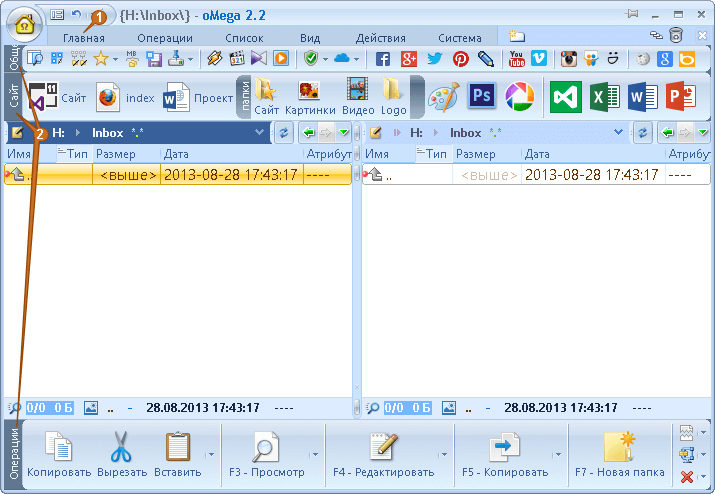Click the Instagram camera icon
This screenshot has height=494, width=715.
coord(568,59)
